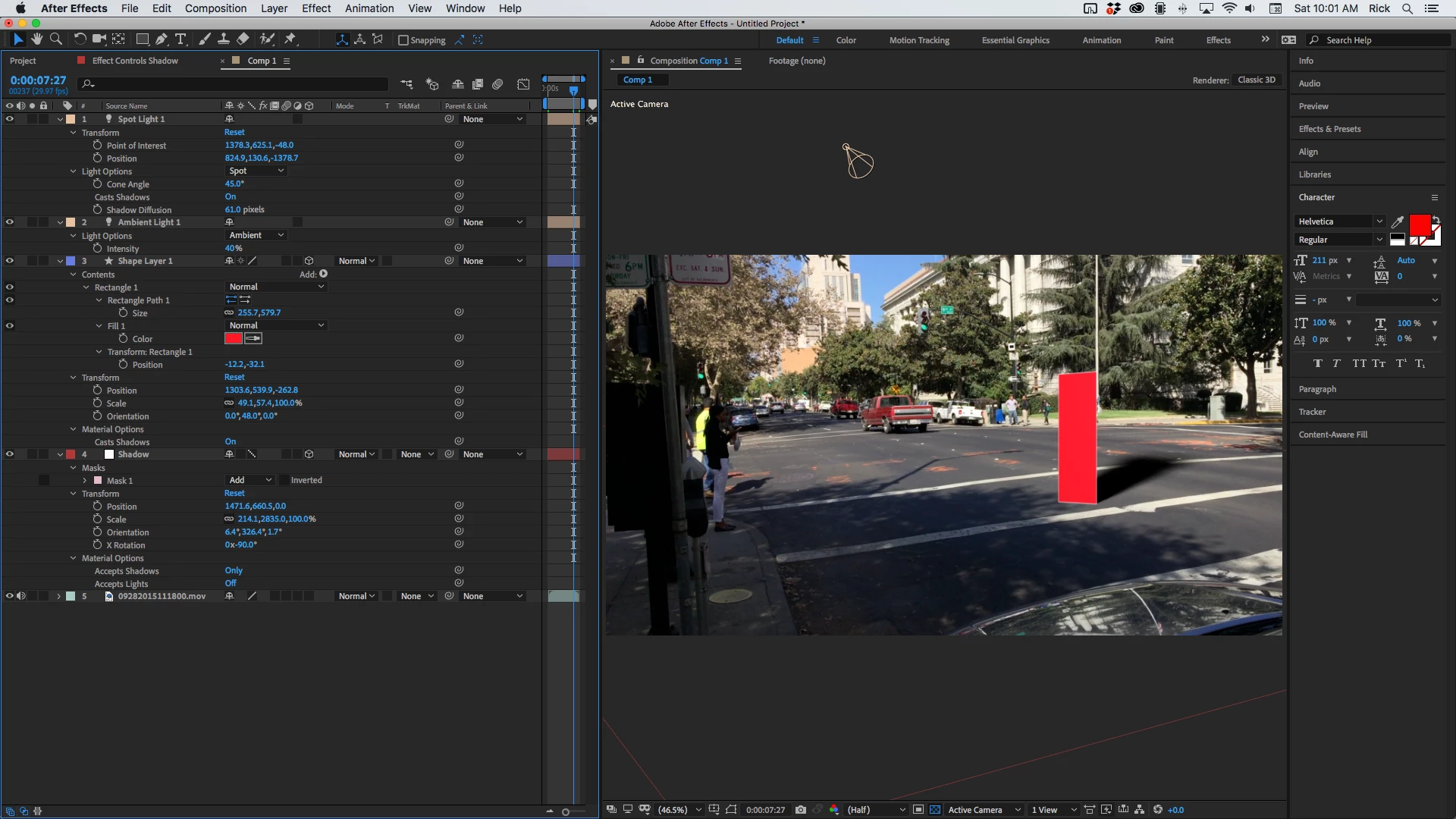Pick the Rectangle shape tool

[x=142, y=39]
